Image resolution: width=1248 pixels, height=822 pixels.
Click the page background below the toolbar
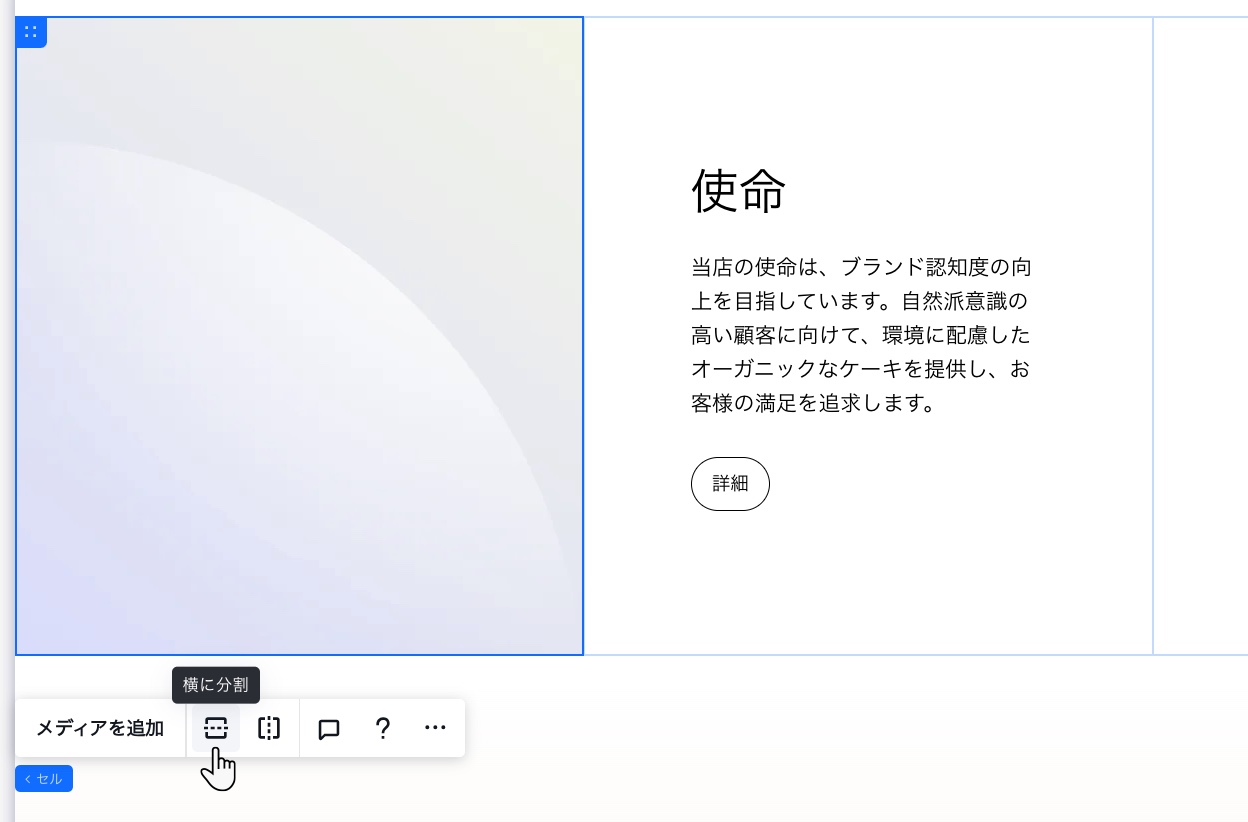pyautogui.click(x=800, y=790)
